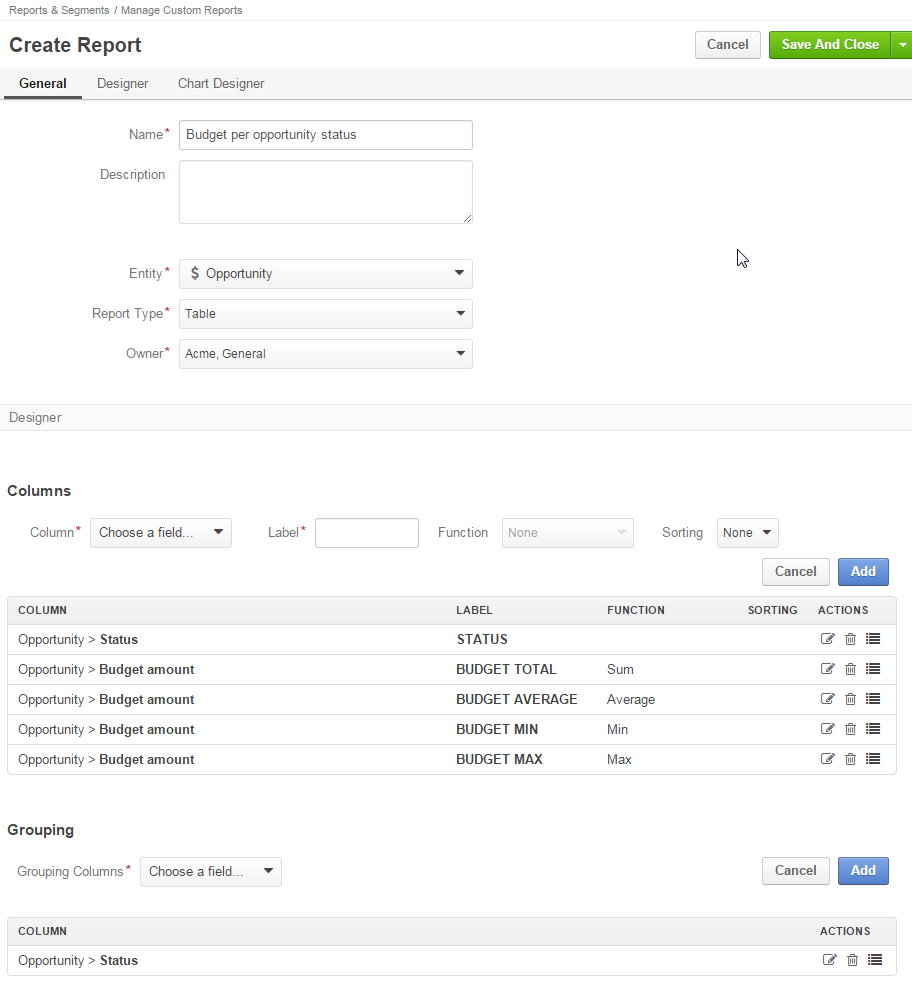
Task: Edit the BUDGET AVERAGE column row
Action: pyautogui.click(x=827, y=699)
